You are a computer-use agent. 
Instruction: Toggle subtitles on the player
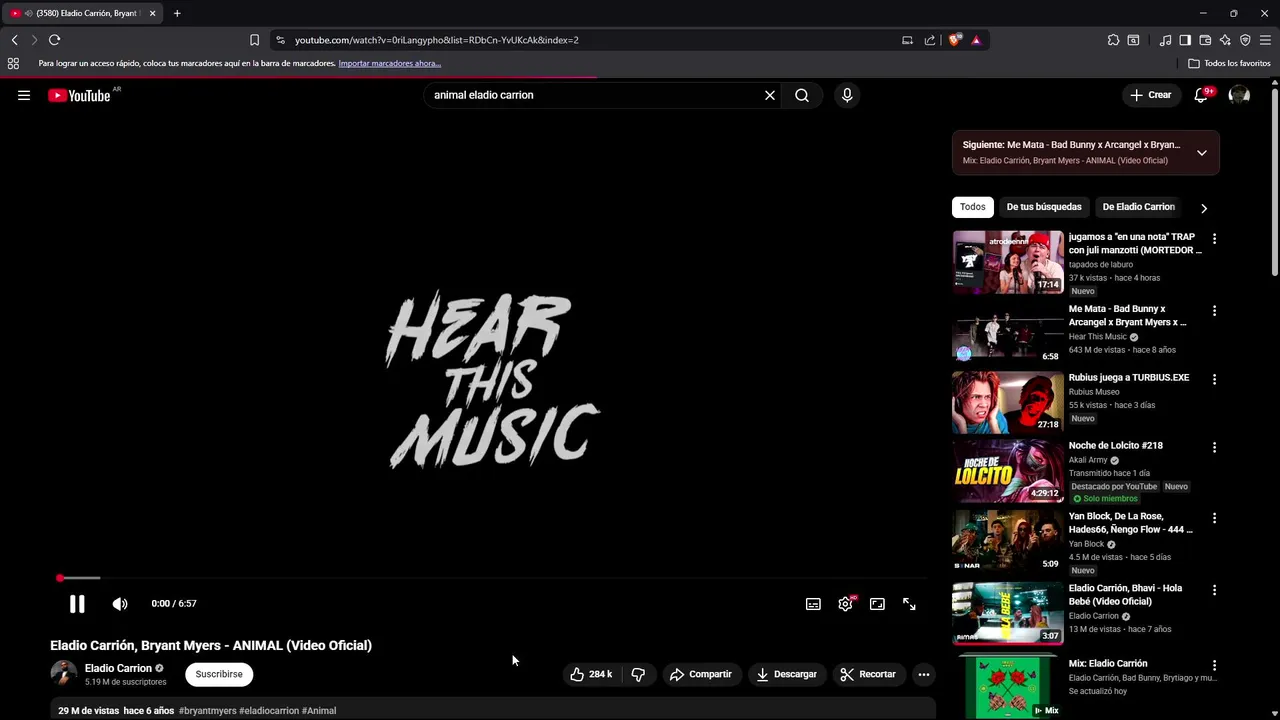(x=813, y=604)
